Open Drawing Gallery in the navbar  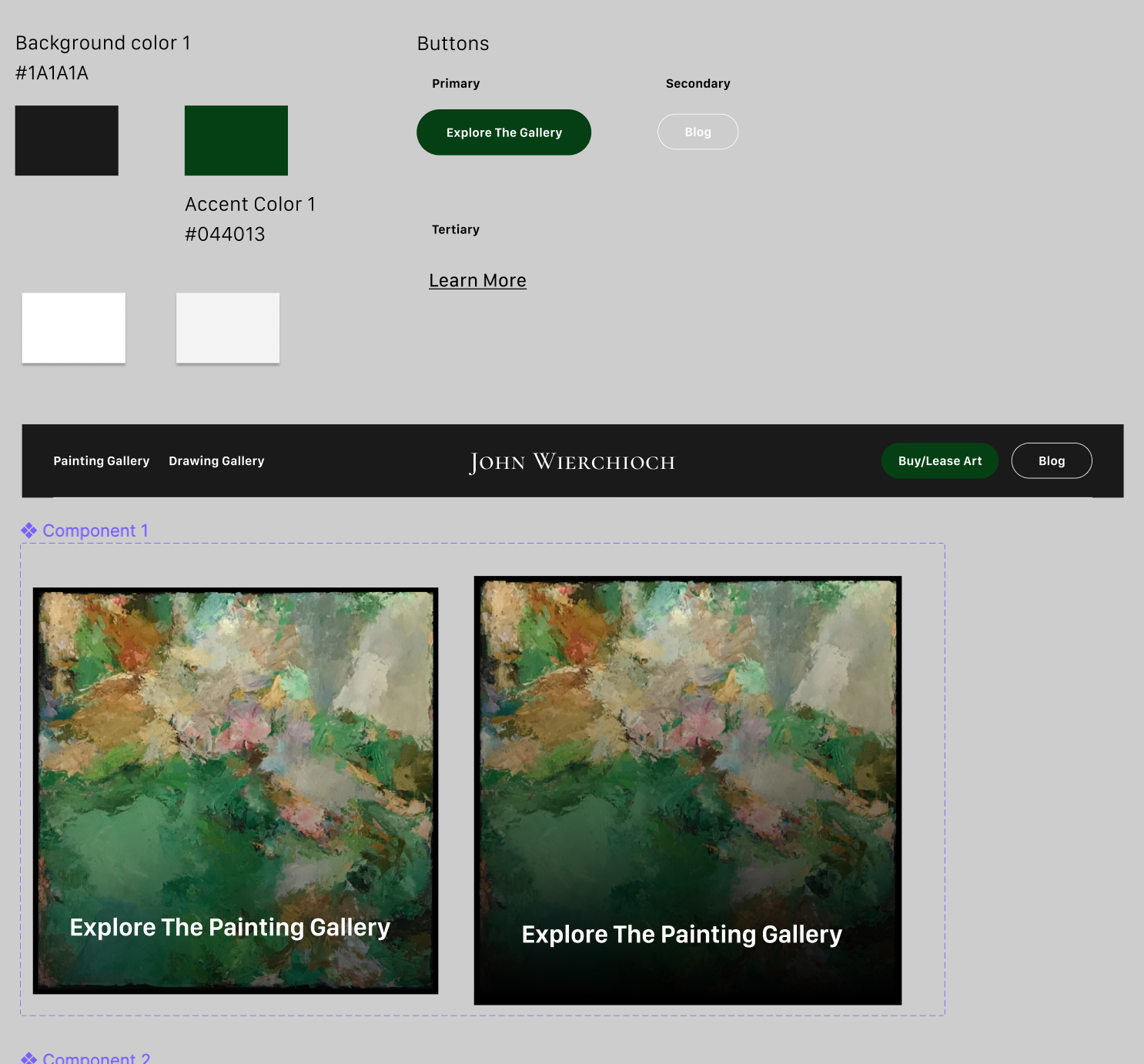click(216, 460)
